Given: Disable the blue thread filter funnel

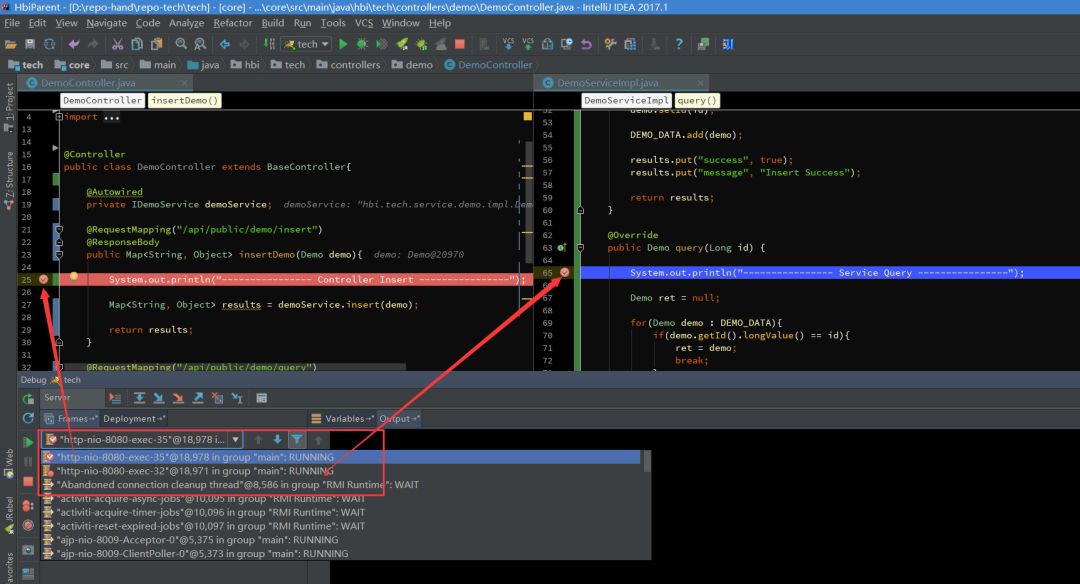Looking at the screenshot, I should pos(297,438).
